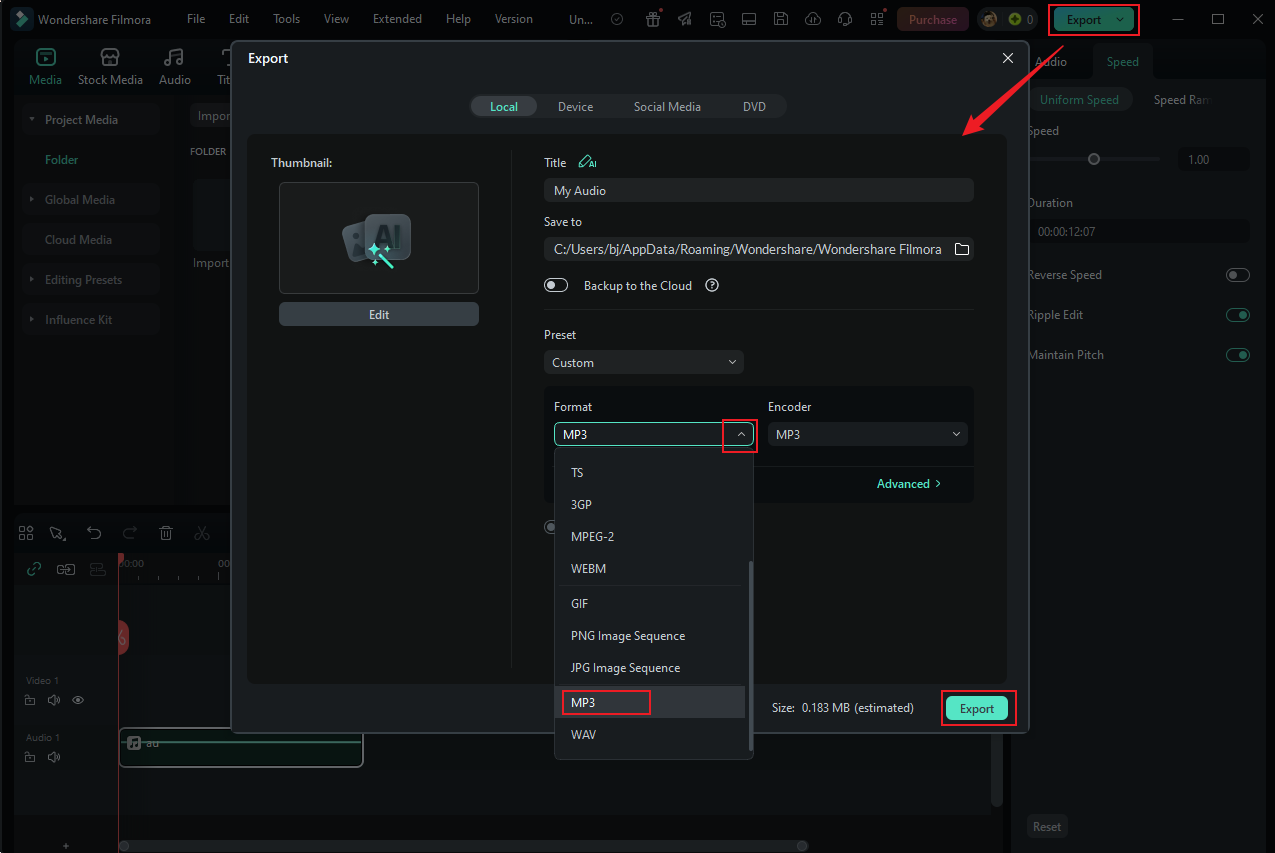Switch to the Device export tab
Screen dimensions: 1275x853
point(575,106)
